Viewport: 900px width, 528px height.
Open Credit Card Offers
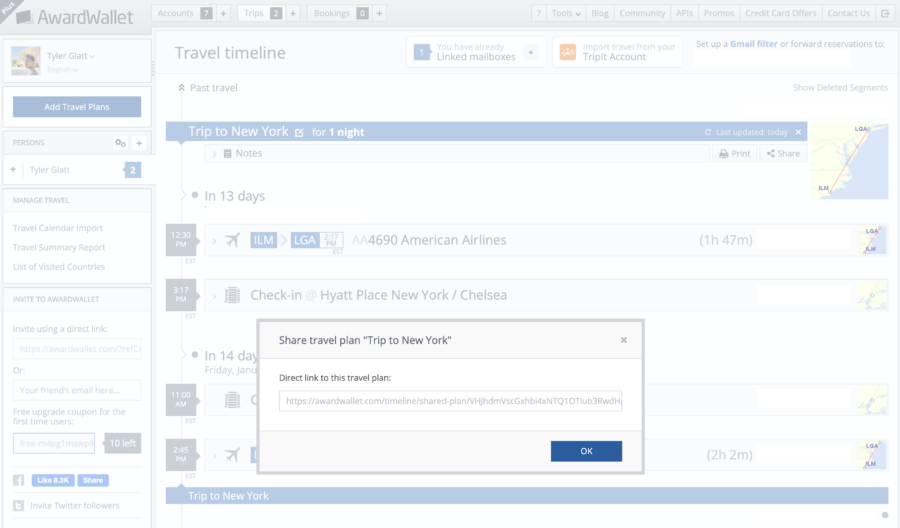point(781,13)
